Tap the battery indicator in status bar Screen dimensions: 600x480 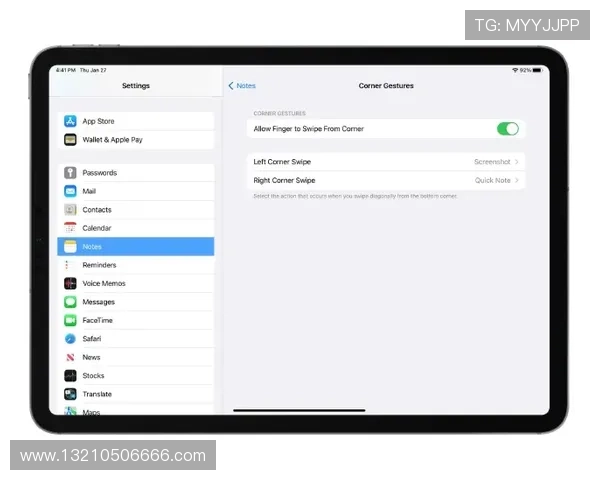[x=538, y=70]
